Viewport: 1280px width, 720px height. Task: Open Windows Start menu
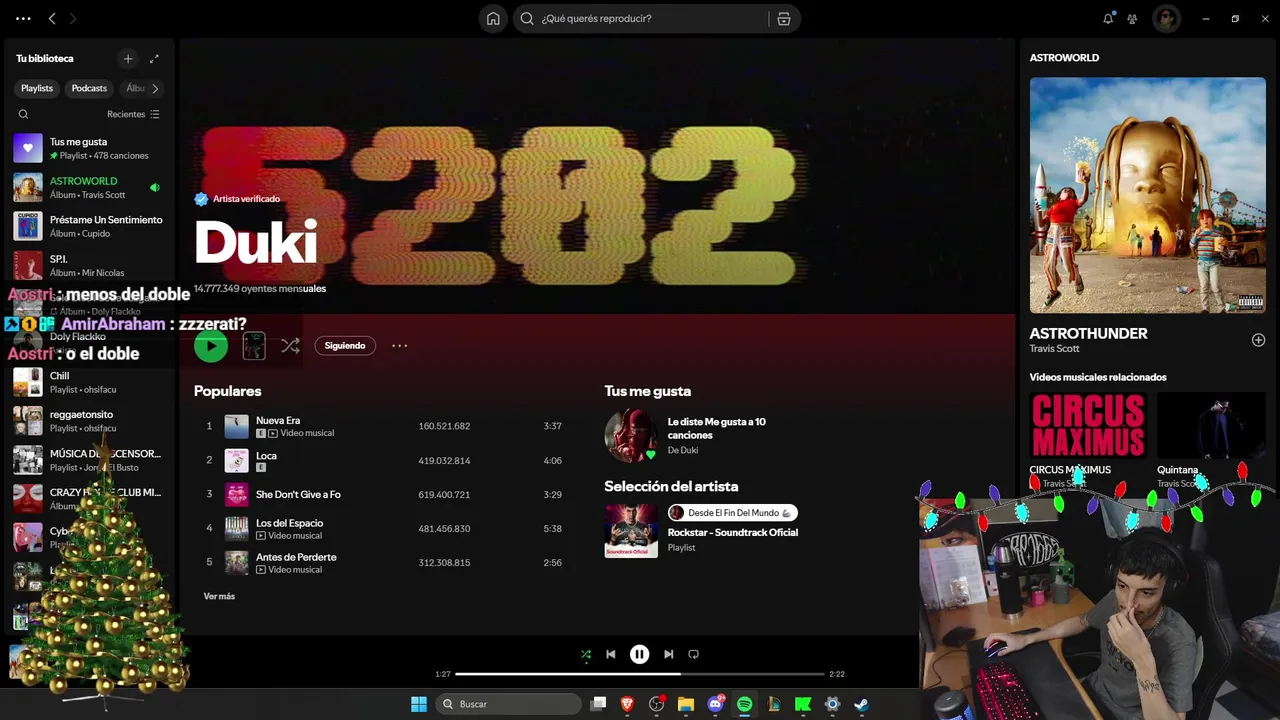(419, 704)
